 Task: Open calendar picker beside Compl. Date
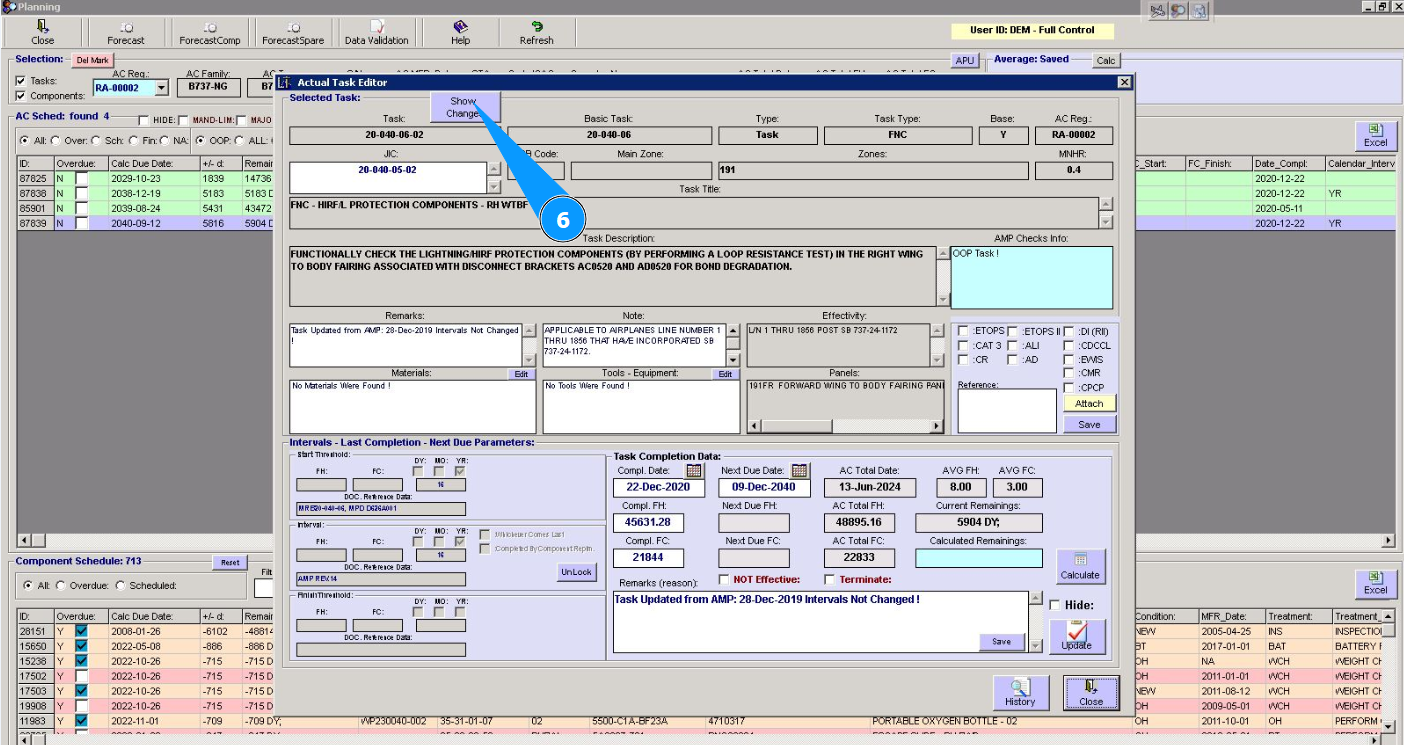pos(693,471)
